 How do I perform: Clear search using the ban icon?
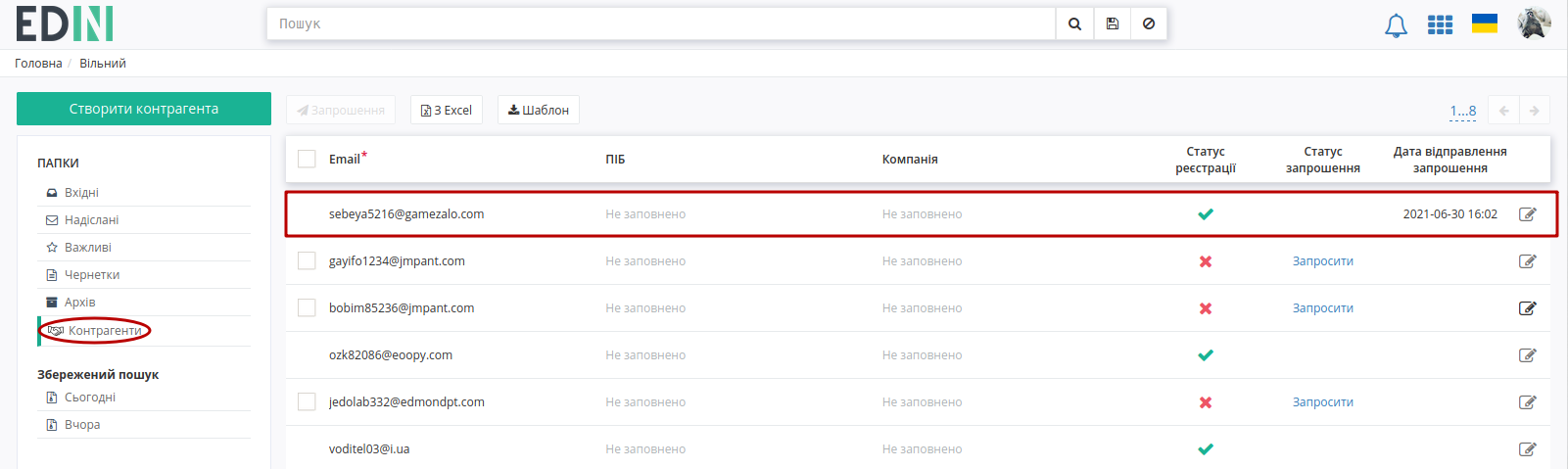click(x=1149, y=23)
